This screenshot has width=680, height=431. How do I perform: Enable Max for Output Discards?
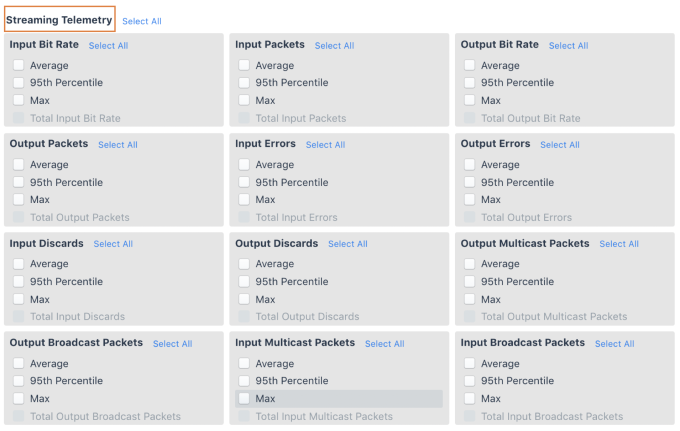(244, 299)
